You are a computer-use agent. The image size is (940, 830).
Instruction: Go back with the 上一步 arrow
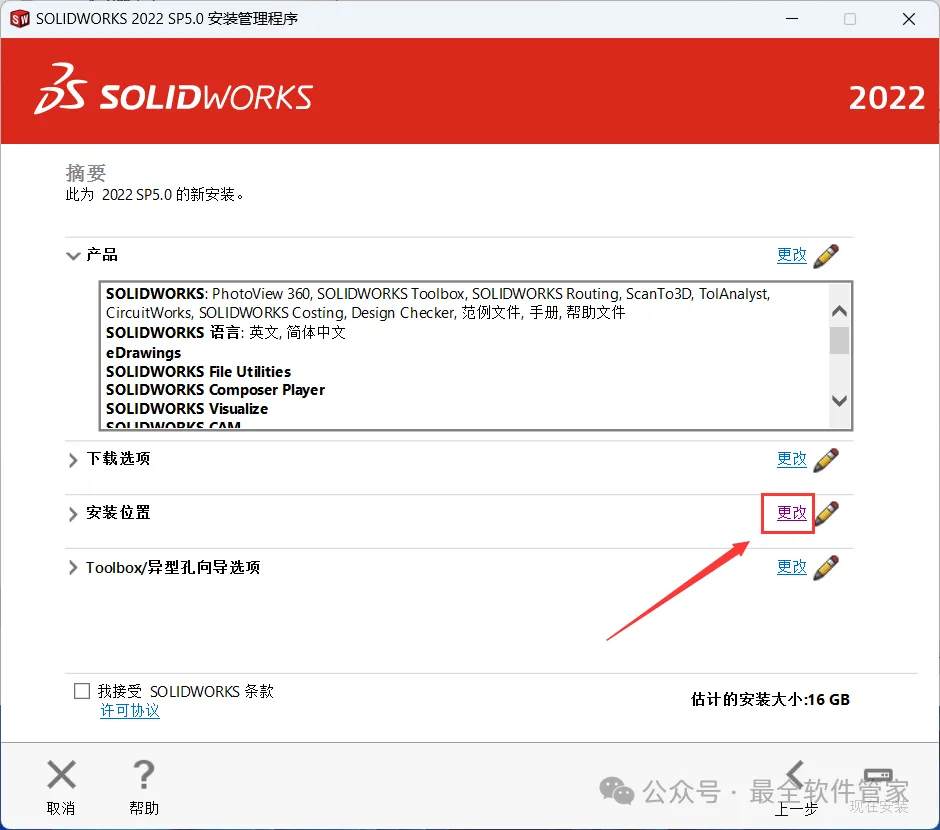coord(796,774)
